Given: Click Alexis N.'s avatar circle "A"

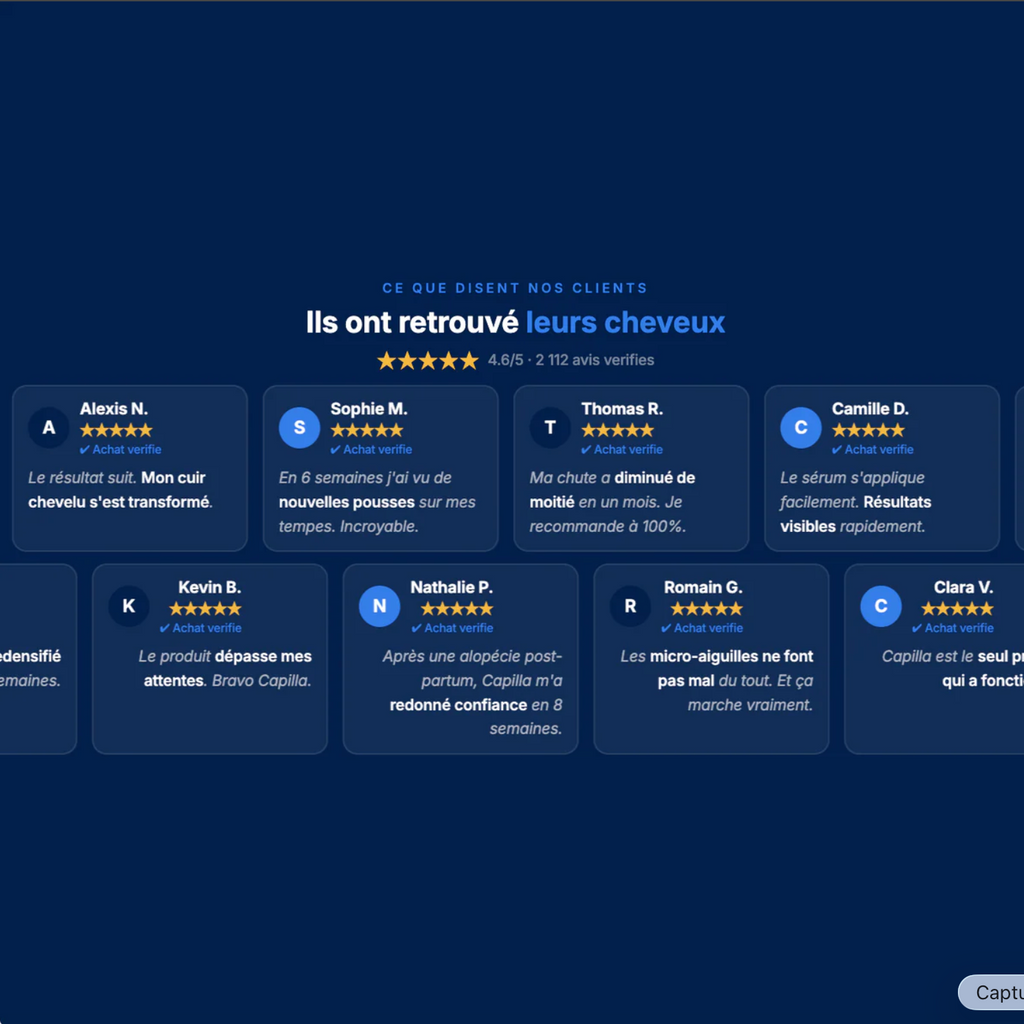Looking at the screenshot, I should point(49,428).
